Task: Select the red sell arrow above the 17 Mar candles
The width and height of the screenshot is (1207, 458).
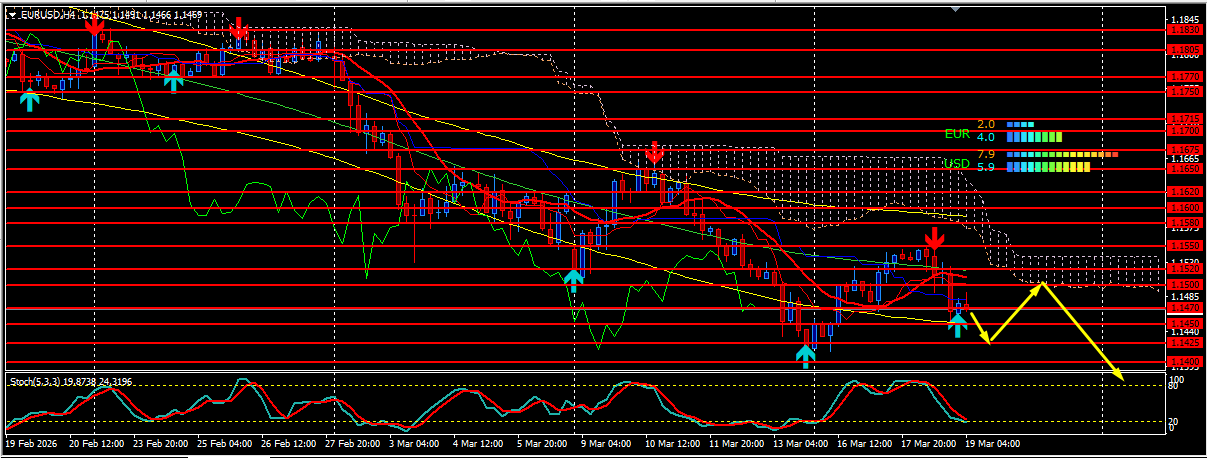Action: tap(934, 238)
